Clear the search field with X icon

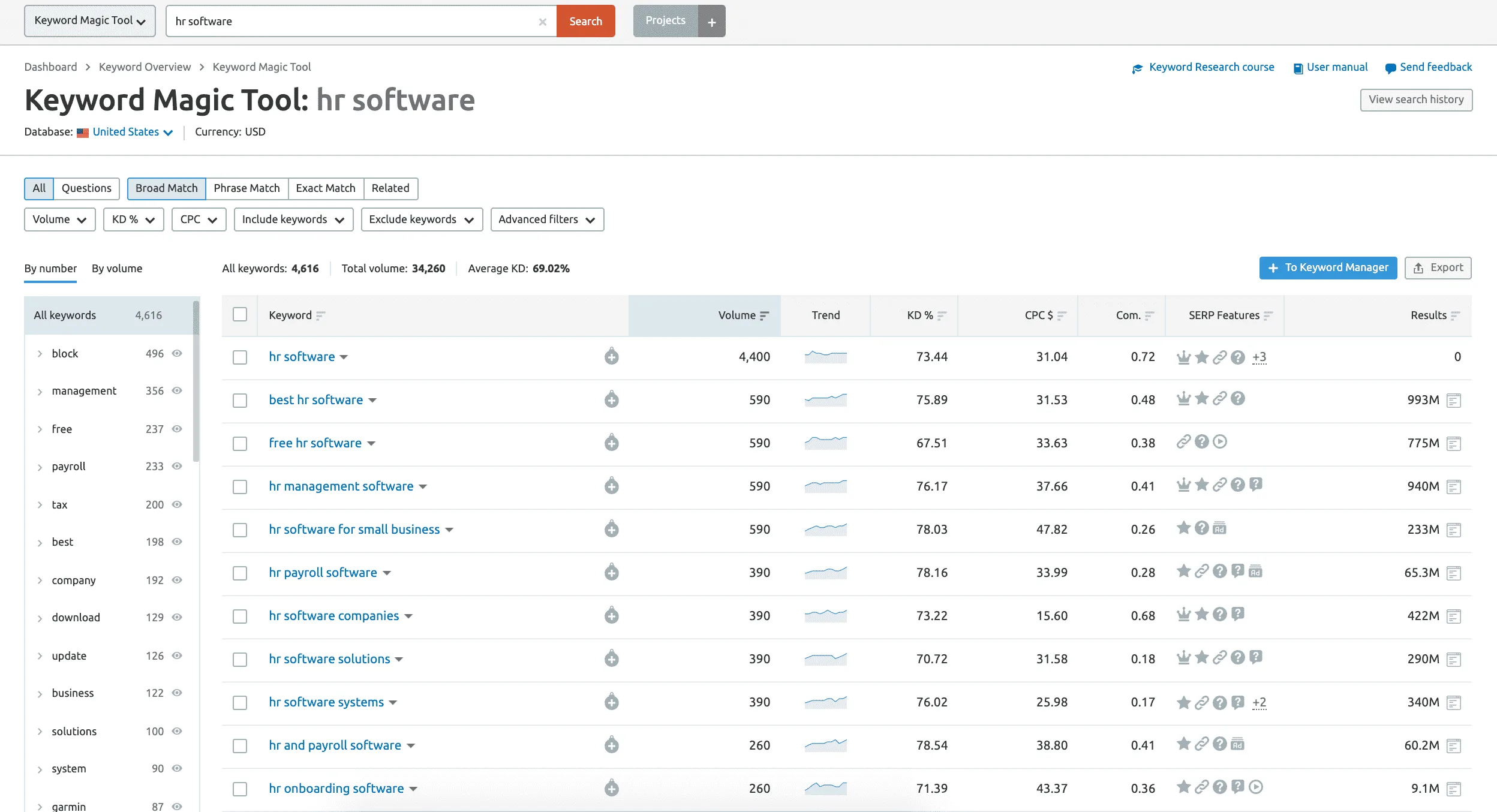tap(542, 22)
